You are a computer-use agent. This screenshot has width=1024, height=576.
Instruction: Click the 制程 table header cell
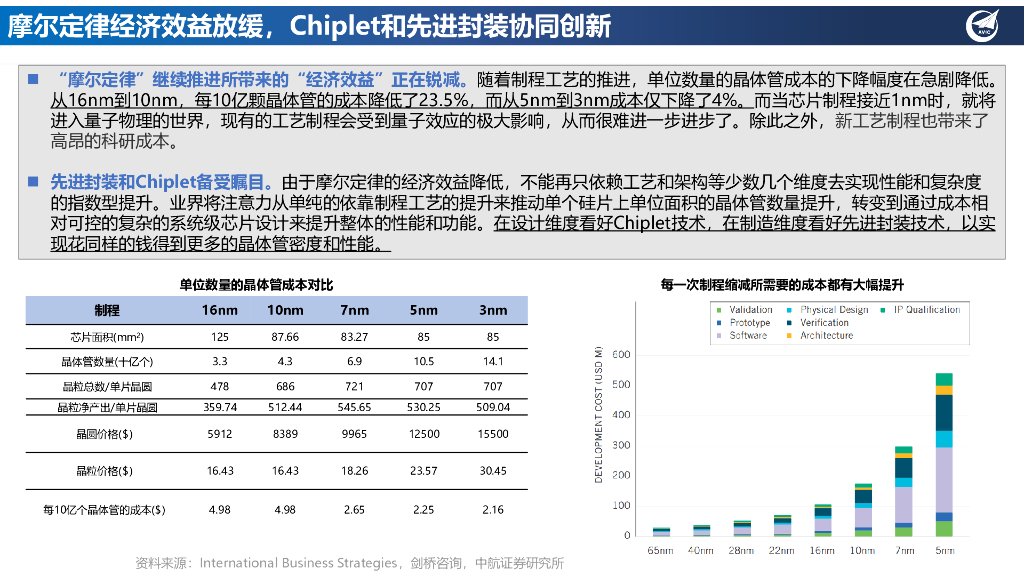pyautogui.click(x=106, y=310)
